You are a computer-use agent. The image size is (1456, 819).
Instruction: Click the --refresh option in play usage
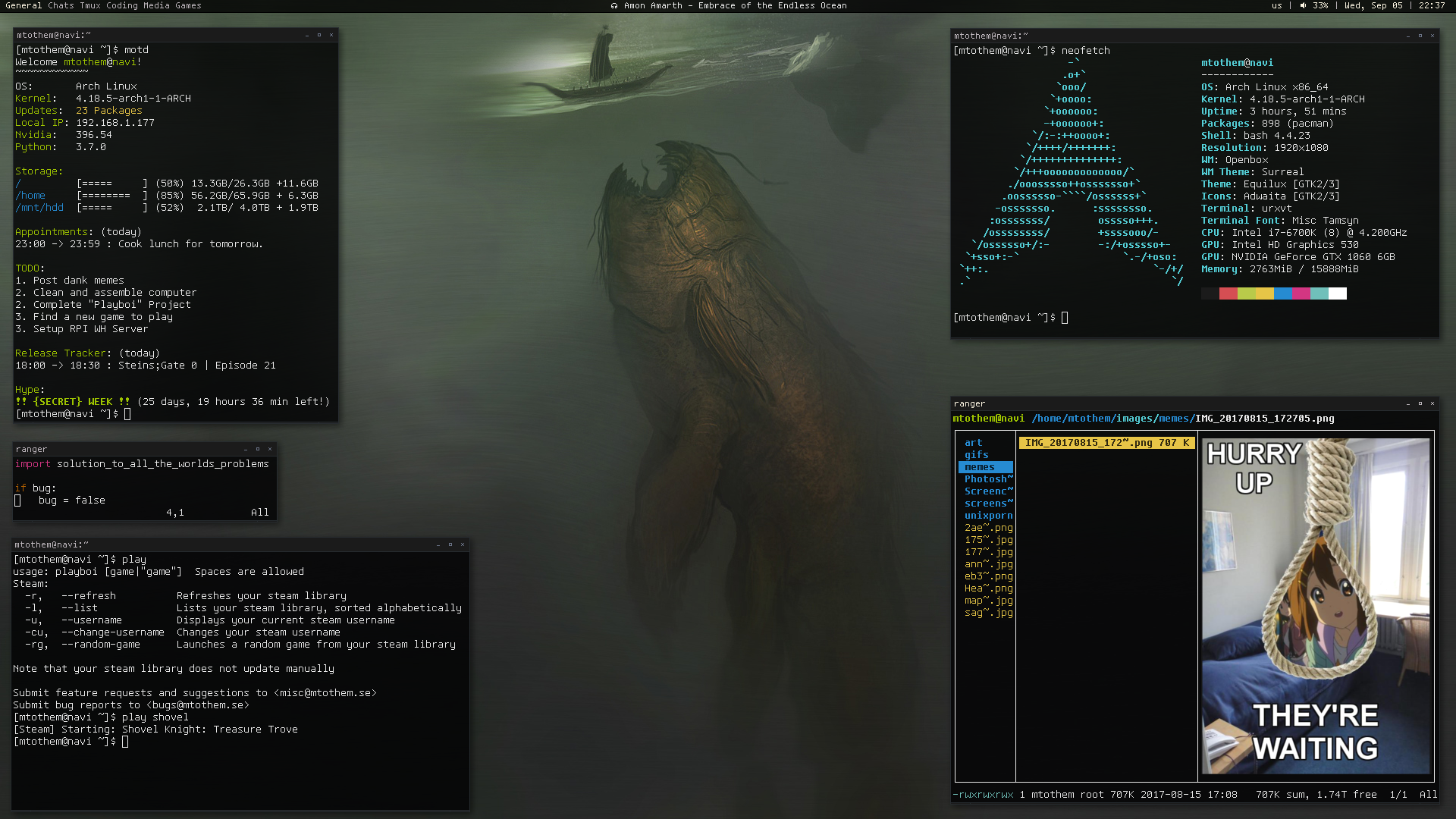[x=89, y=596]
